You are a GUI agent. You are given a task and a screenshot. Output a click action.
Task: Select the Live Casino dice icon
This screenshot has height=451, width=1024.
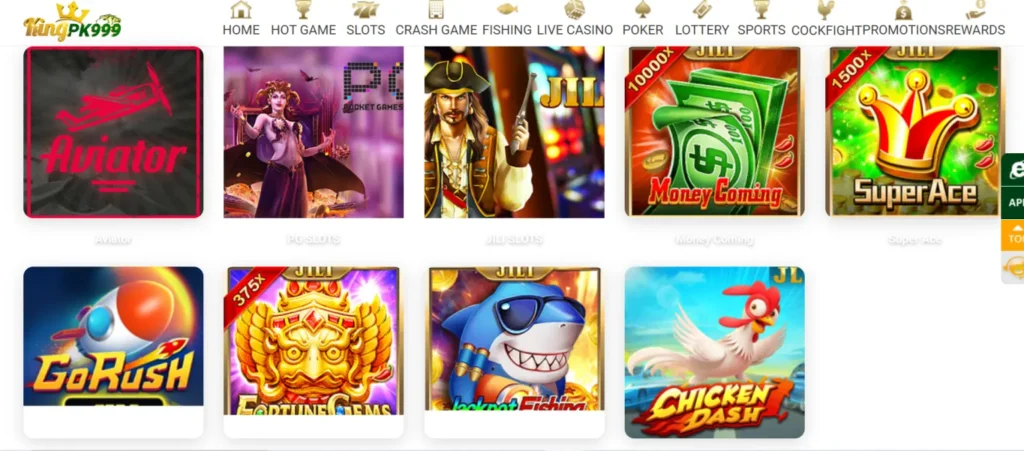575,10
